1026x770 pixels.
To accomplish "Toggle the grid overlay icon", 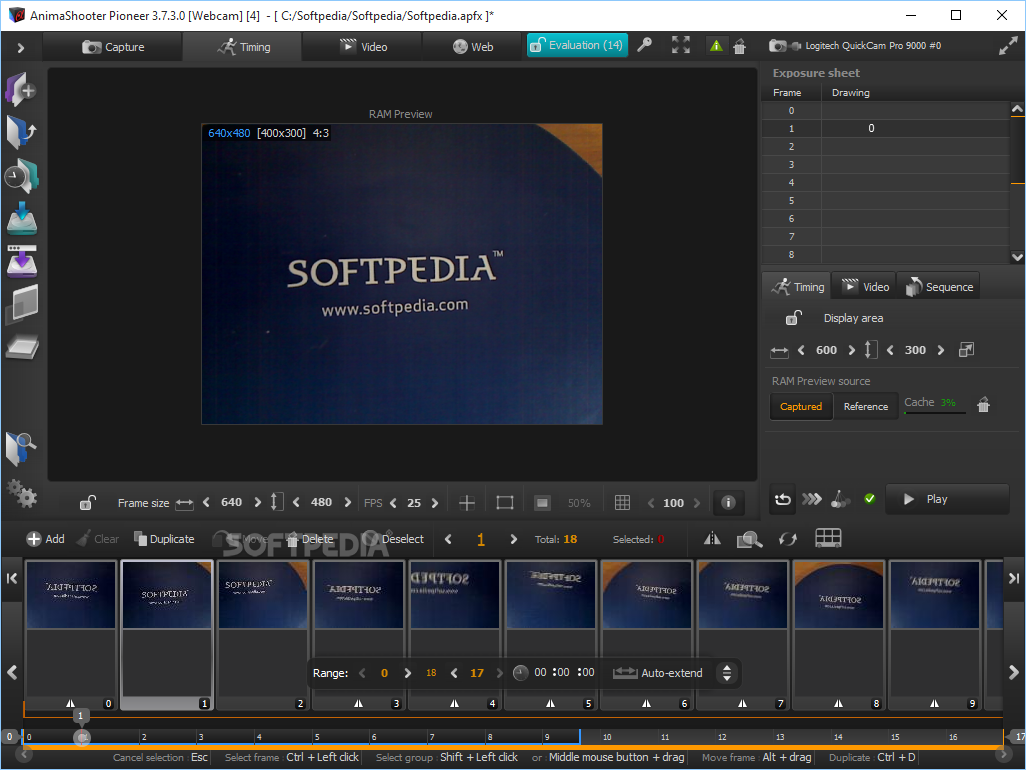I will coord(622,502).
